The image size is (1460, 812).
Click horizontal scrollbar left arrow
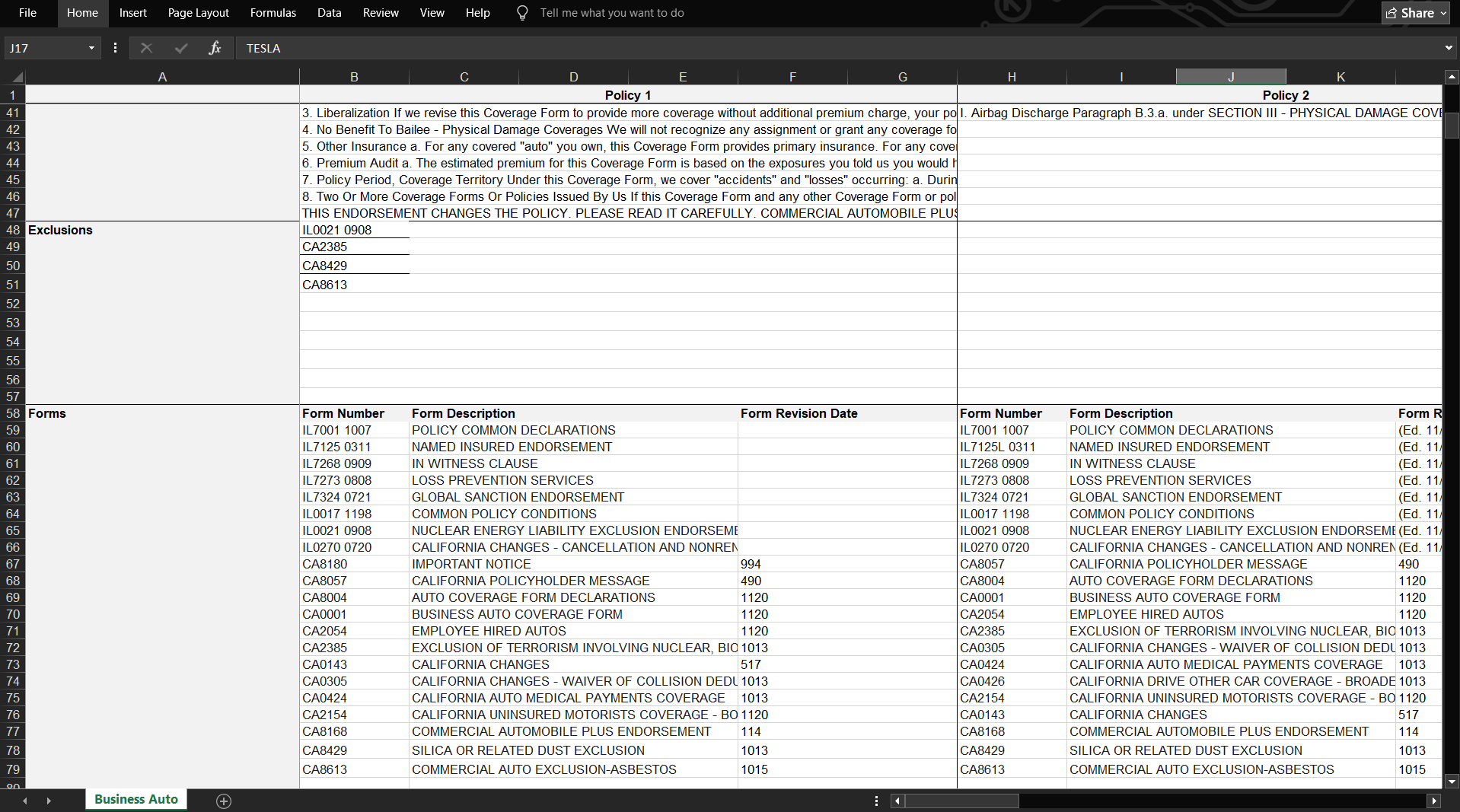click(x=898, y=801)
